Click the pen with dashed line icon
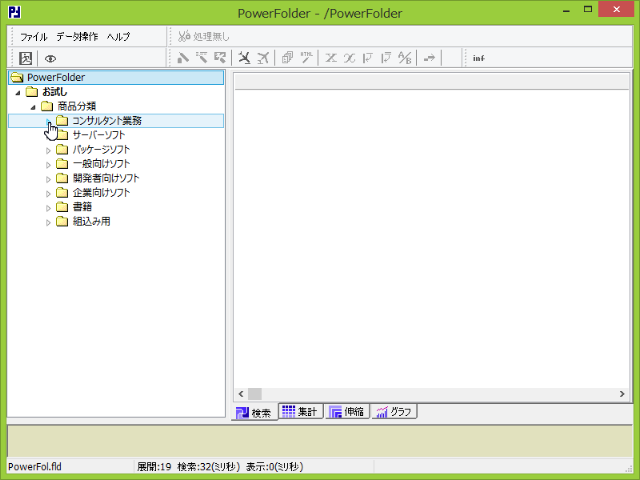640x480 pixels. pyautogui.click(x=202, y=58)
